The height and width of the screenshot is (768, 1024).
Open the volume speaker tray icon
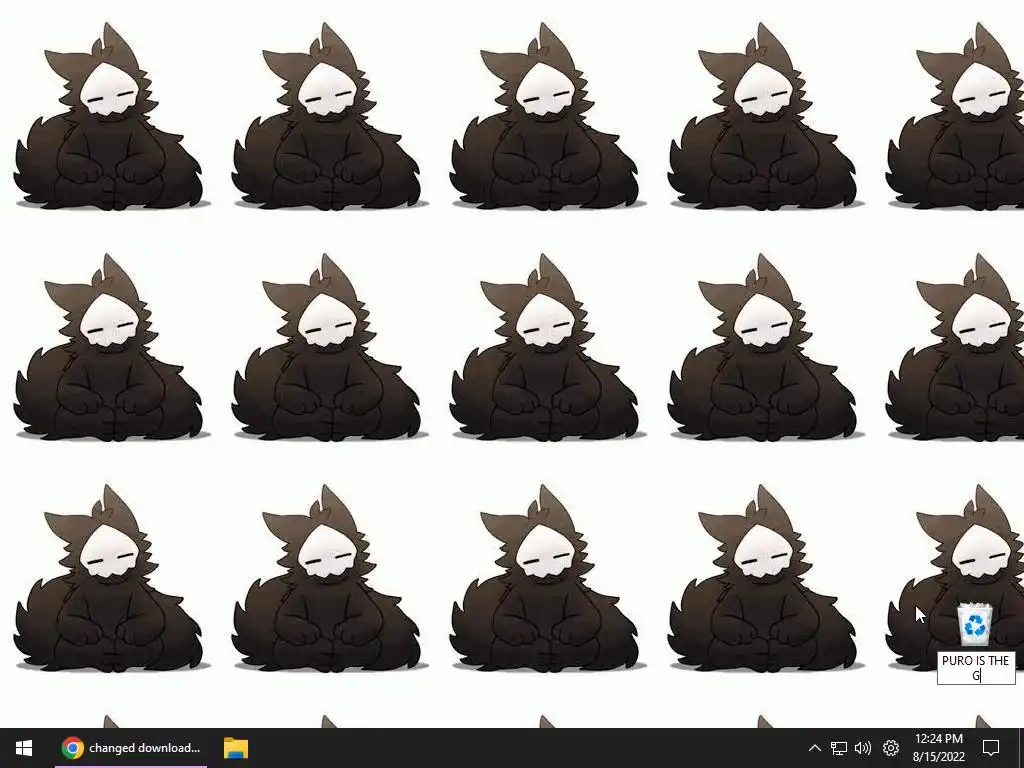pos(863,748)
